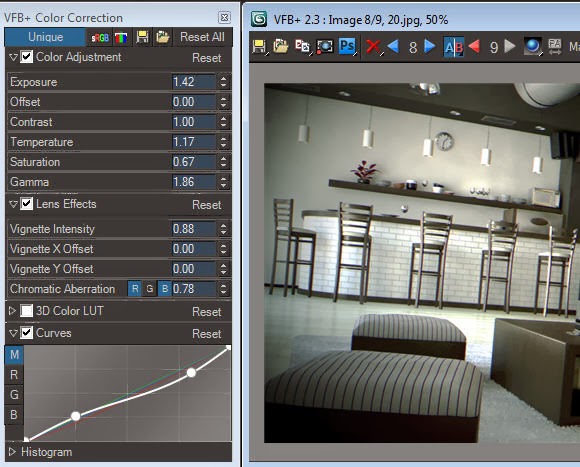Click the Exposure value field 1.42
This screenshot has width=580, height=467.
coord(193,82)
